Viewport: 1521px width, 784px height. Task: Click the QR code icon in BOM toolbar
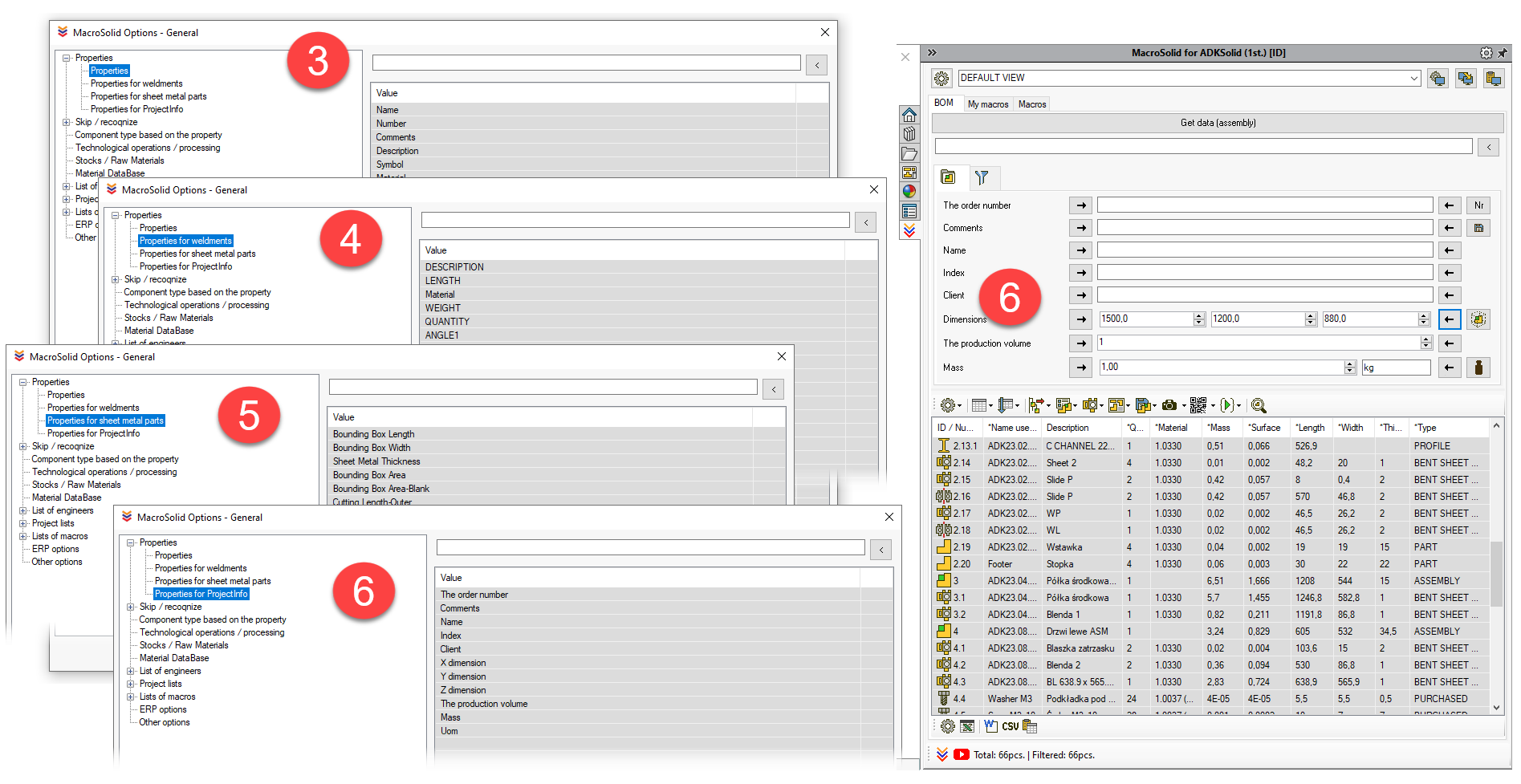pos(1198,405)
